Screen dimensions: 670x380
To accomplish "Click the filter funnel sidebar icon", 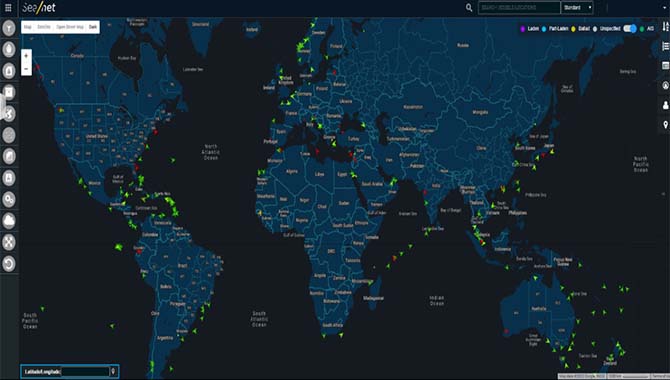I will 9,28.
